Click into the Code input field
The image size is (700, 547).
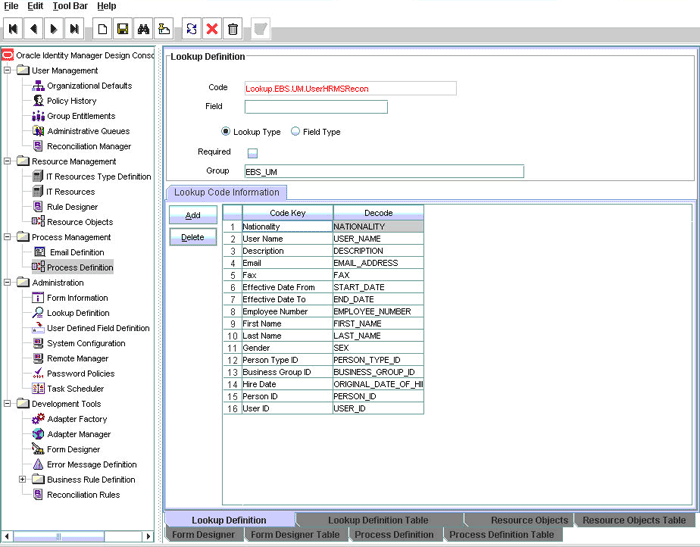(x=350, y=88)
